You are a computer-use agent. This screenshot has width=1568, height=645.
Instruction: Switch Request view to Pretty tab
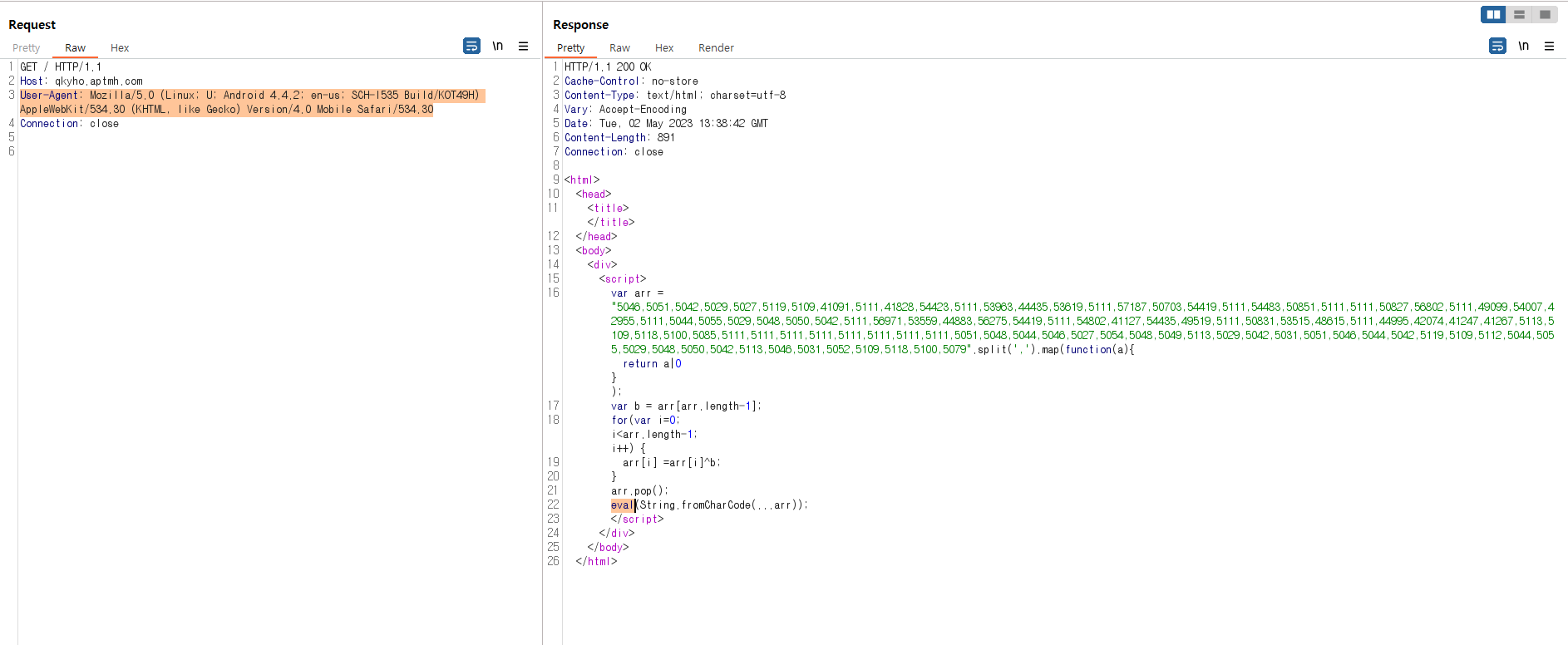tap(27, 48)
